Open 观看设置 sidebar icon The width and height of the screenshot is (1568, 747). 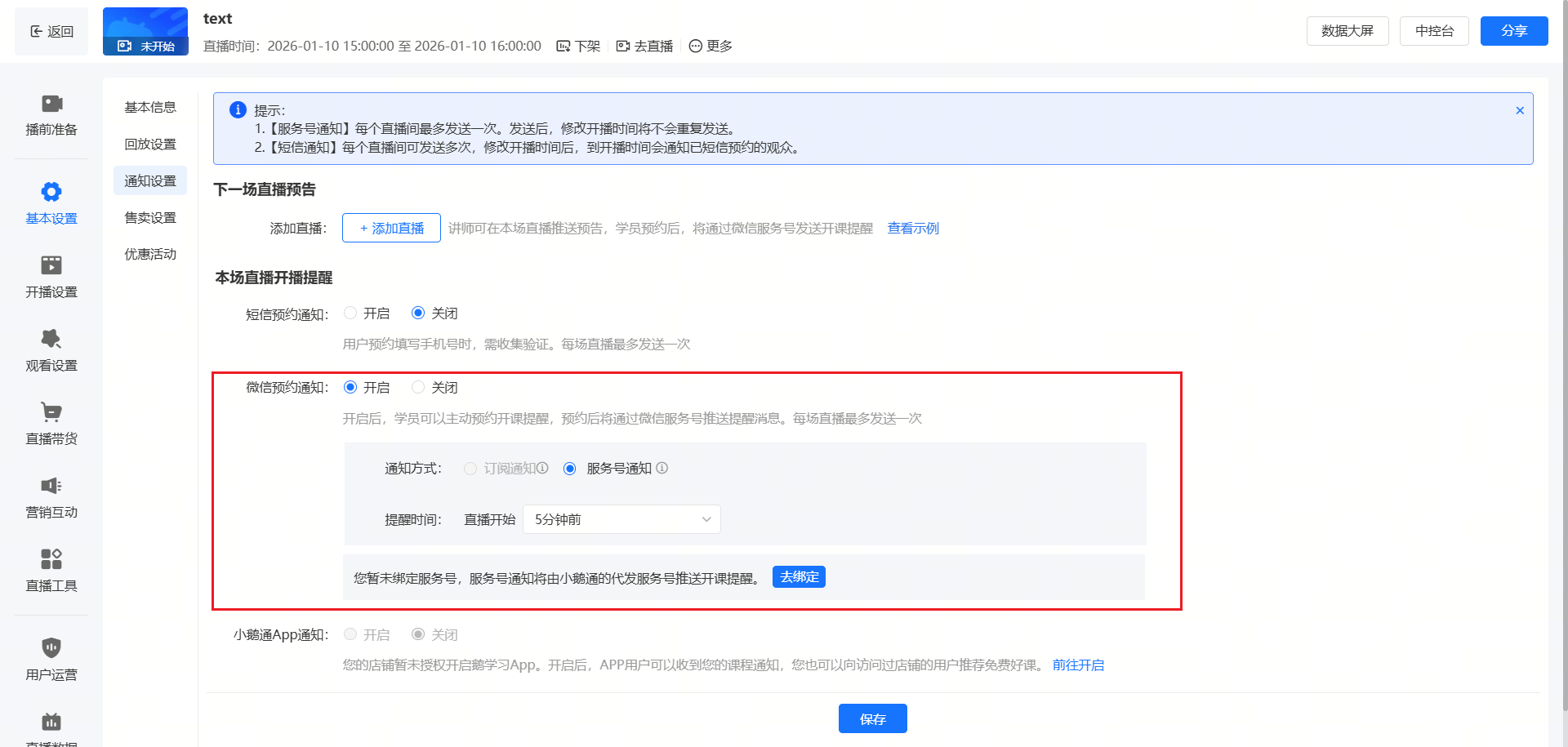(x=51, y=339)
